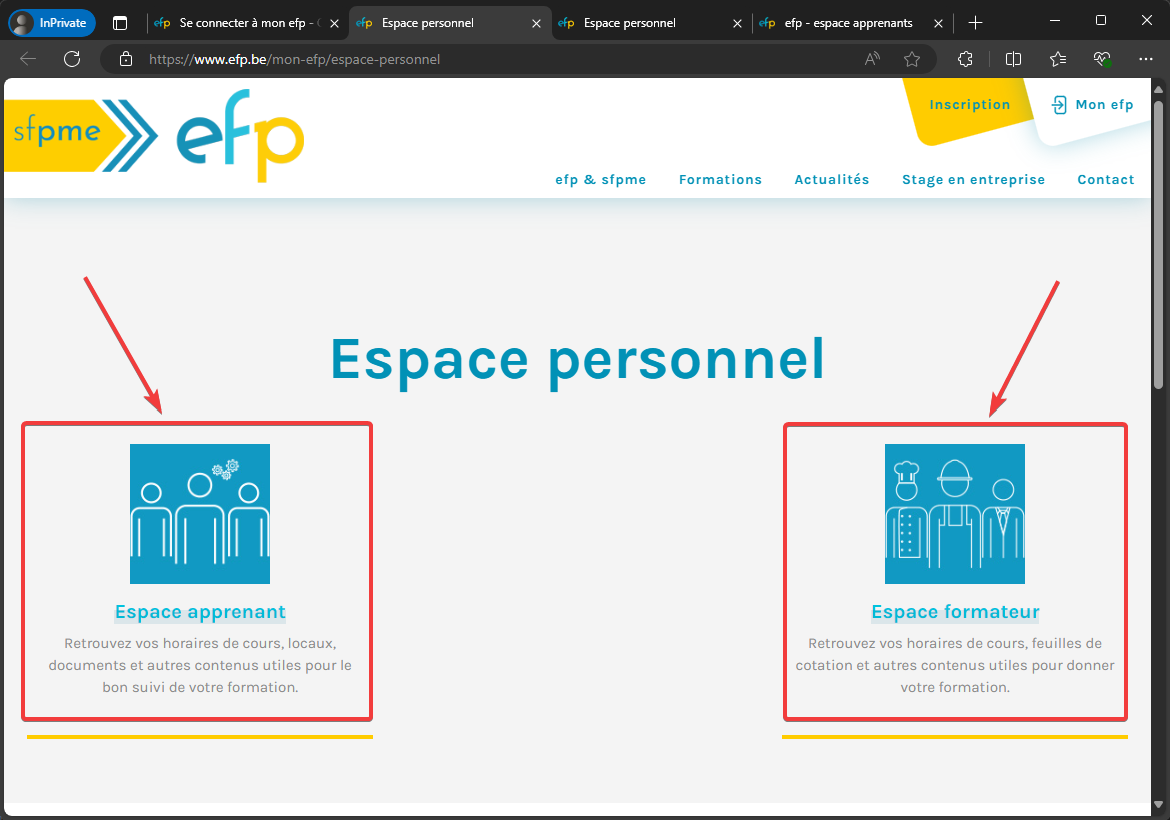Open Read aloud in address bar
The image size is (1170, 820).
click(872, 59)
